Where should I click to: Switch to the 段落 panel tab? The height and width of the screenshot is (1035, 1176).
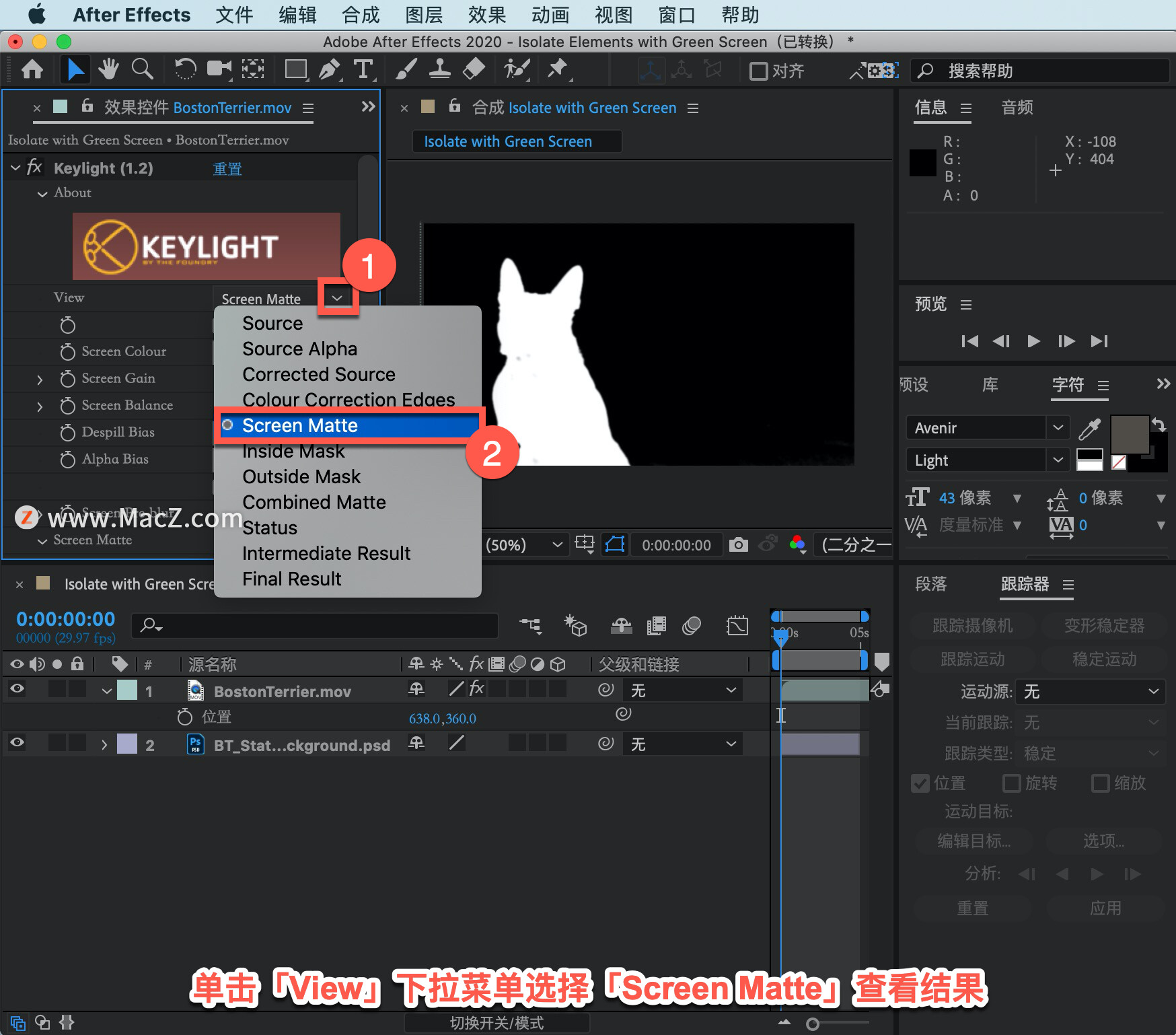coord(930,584)
